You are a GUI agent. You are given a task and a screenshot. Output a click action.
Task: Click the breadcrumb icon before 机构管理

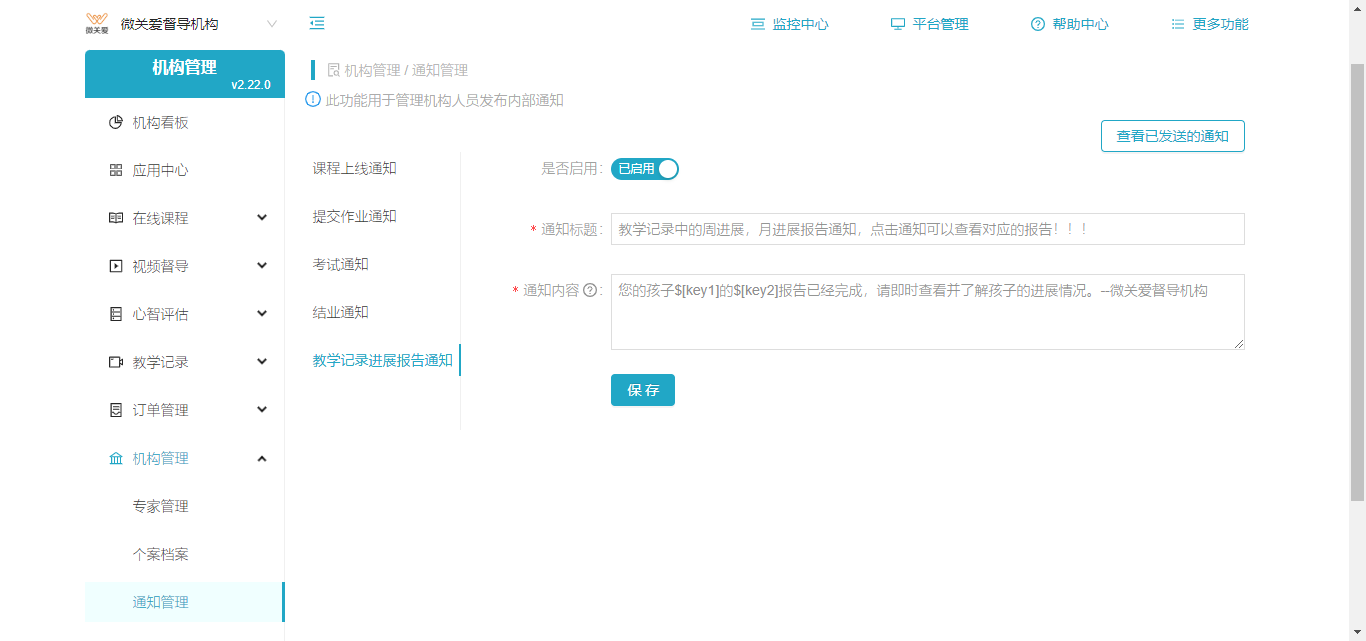334,70
